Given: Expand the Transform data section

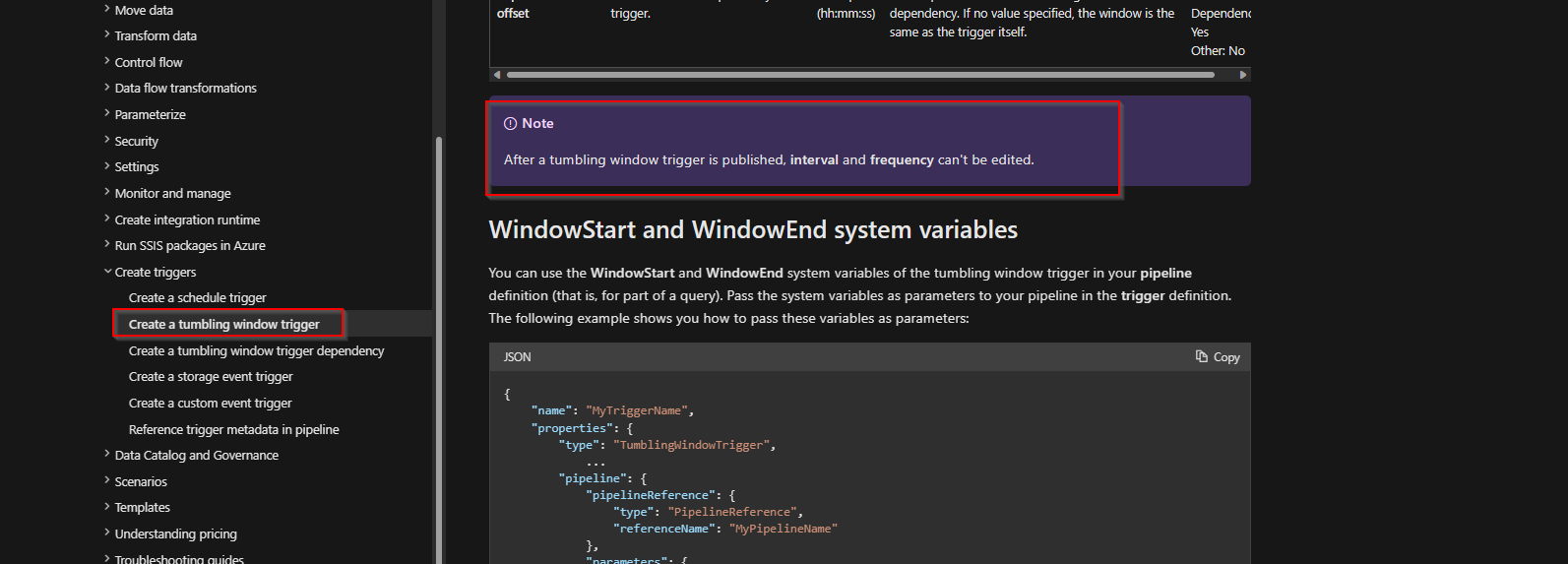Looking at the screenshot, I should (156, 35).
